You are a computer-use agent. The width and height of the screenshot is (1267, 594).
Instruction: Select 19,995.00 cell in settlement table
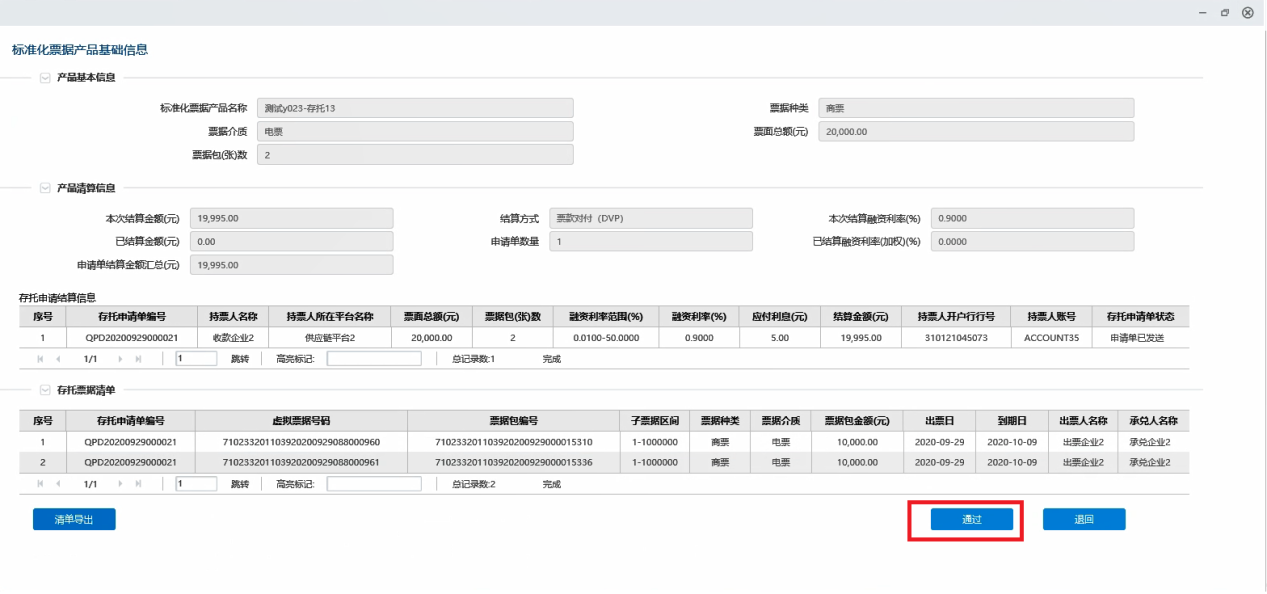862,338
